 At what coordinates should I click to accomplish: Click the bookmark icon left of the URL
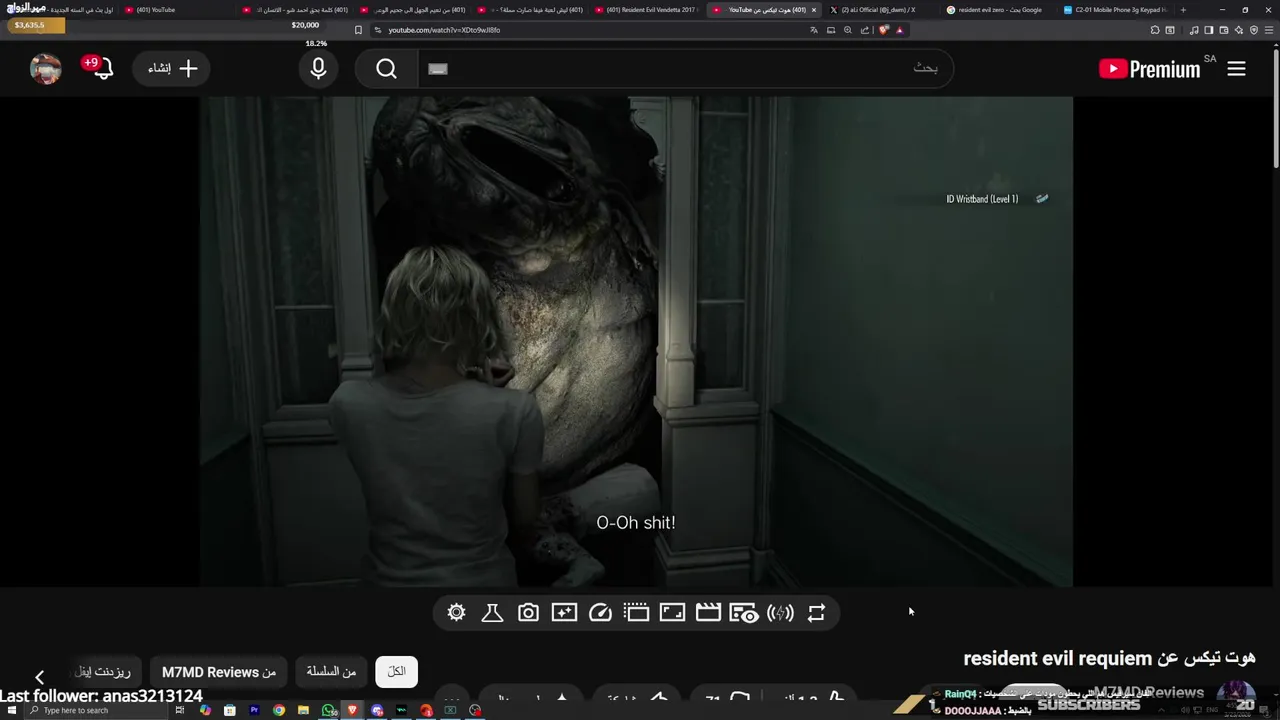tap(358, 30)
